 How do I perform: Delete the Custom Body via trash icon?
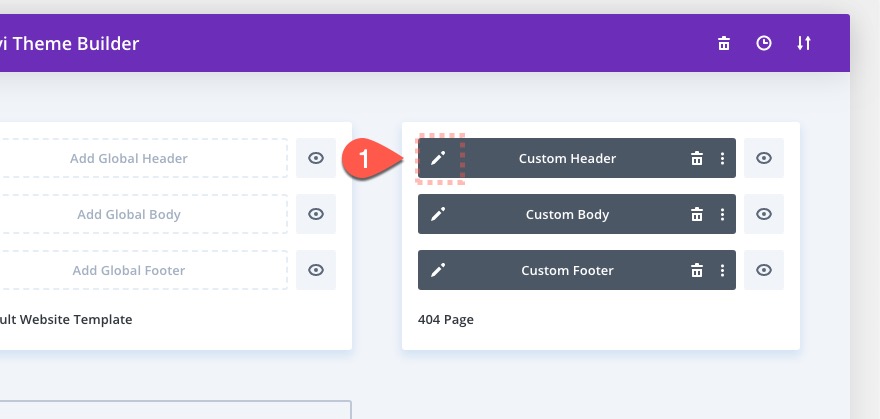(x=696, y=214)
